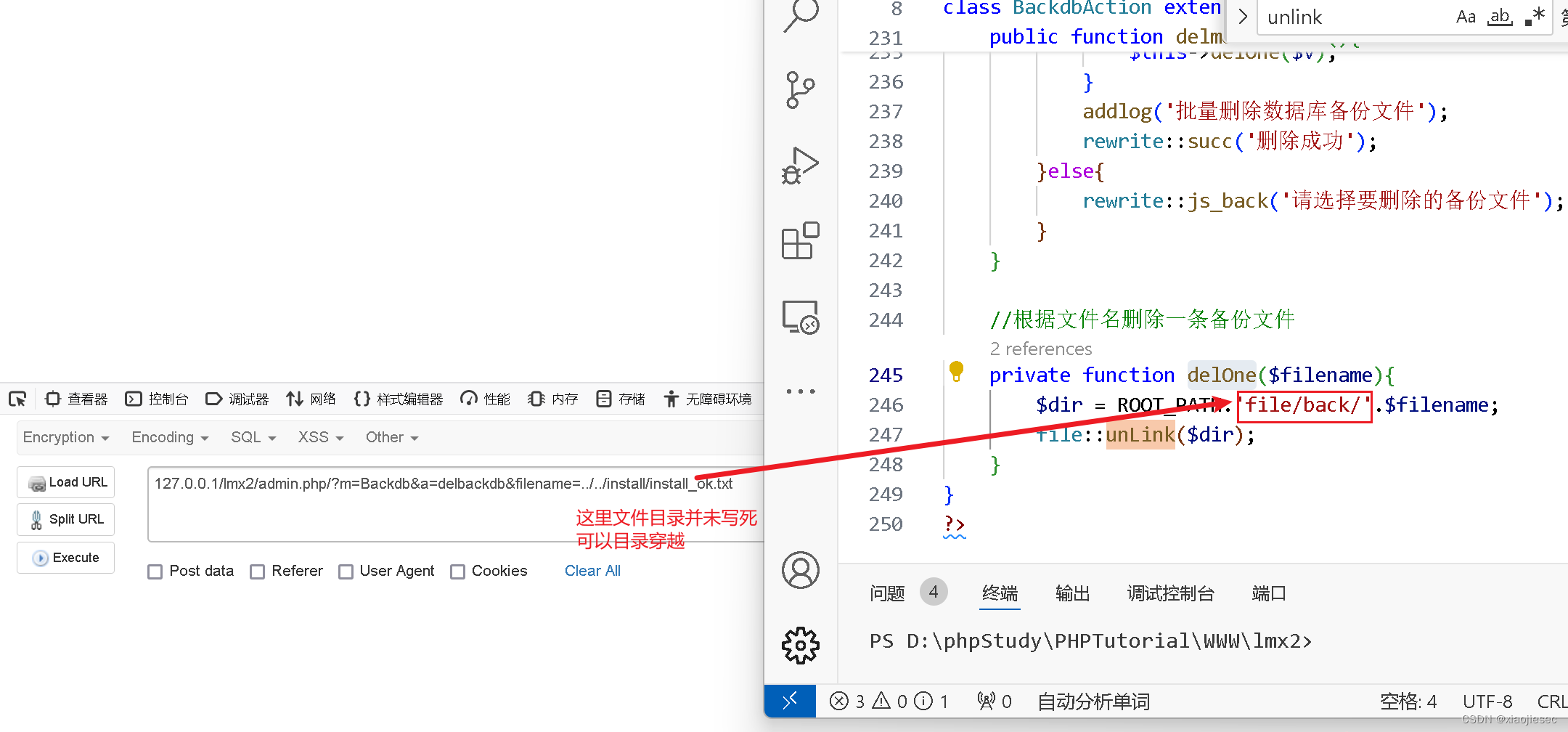Open the Run and Debug view
Image resolution: width=1568 pixels, height=732 pixels.
[x=799, y=165]
